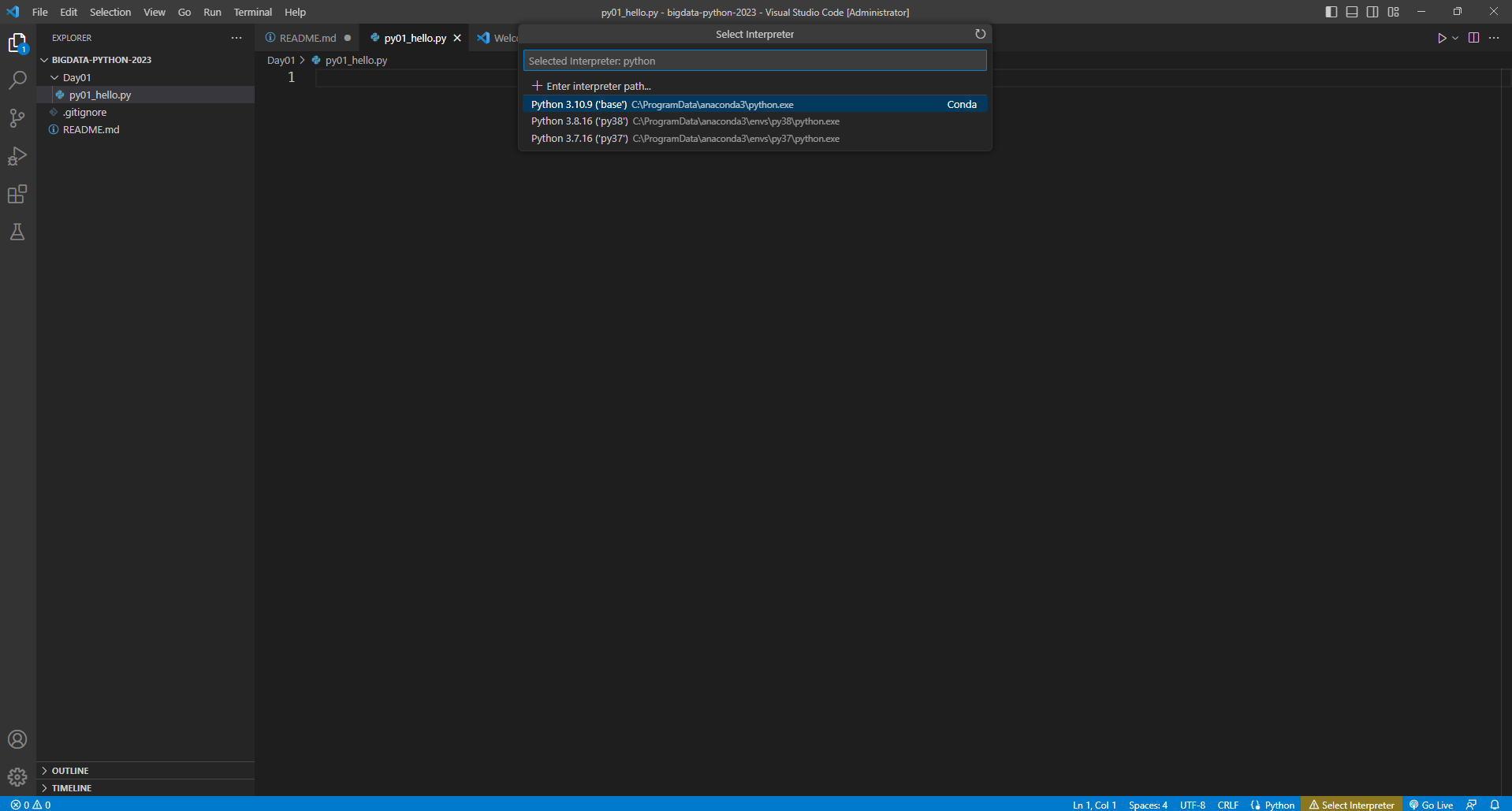Open the Selection menu

[110, 12]
